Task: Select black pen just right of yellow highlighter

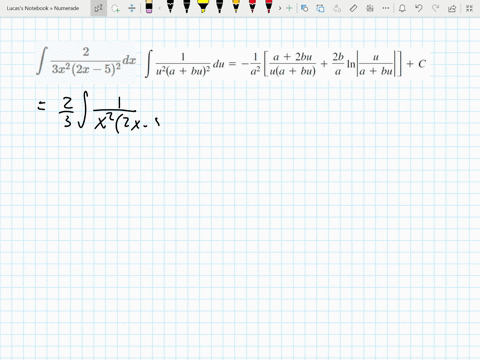Action: pos(219,7)
